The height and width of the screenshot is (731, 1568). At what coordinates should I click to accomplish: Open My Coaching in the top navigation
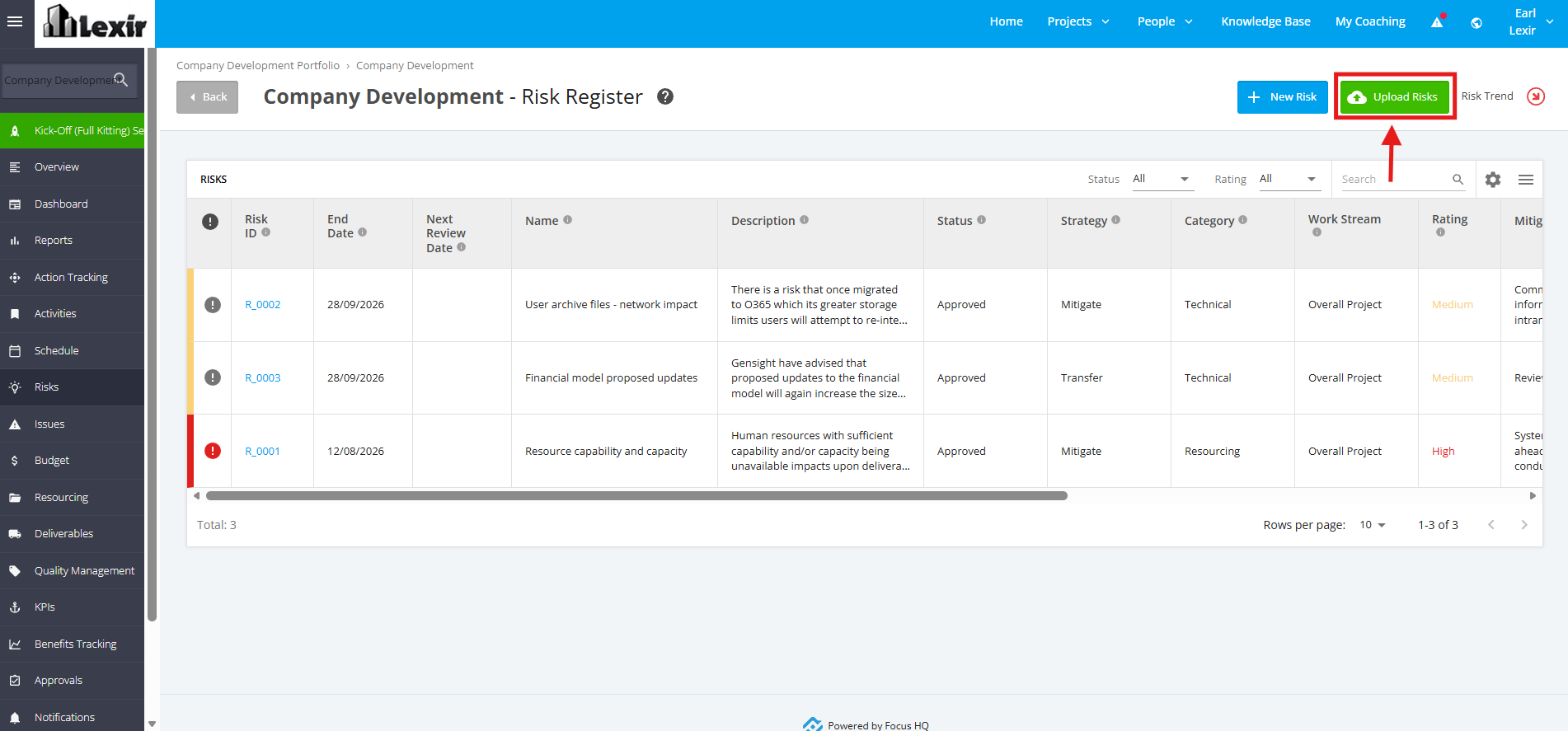[1370, 21]
